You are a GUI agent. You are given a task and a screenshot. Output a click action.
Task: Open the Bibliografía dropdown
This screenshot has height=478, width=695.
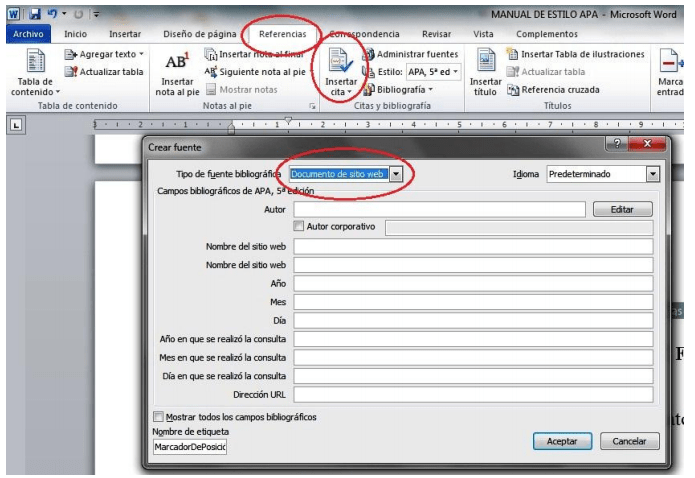point(398,90)
